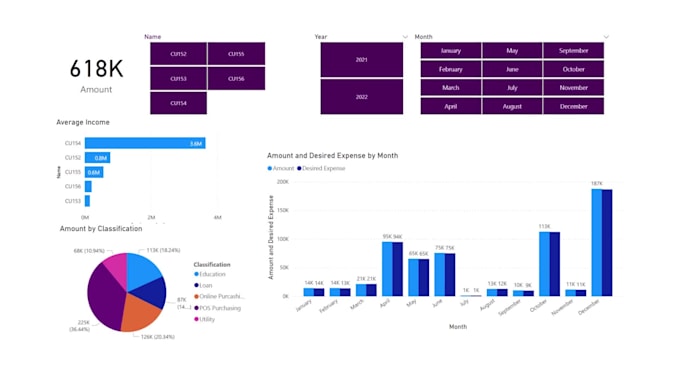Click the 68K (10.94%) pie label

[x=89, y=251]
